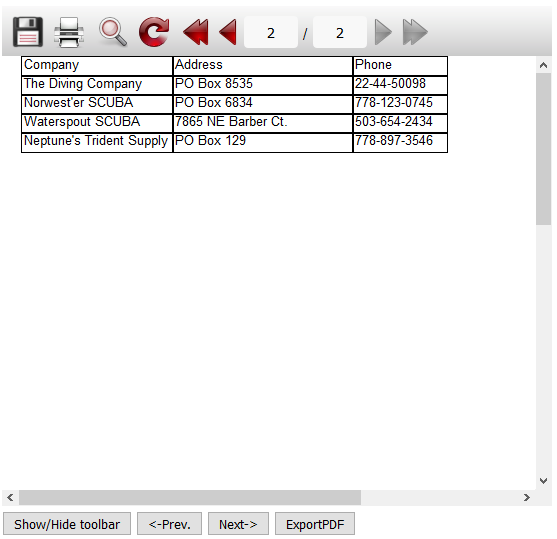Click the Show/Hide toolbar button
557x539 pixels.
pyautogui.click(x=67, y=524)
